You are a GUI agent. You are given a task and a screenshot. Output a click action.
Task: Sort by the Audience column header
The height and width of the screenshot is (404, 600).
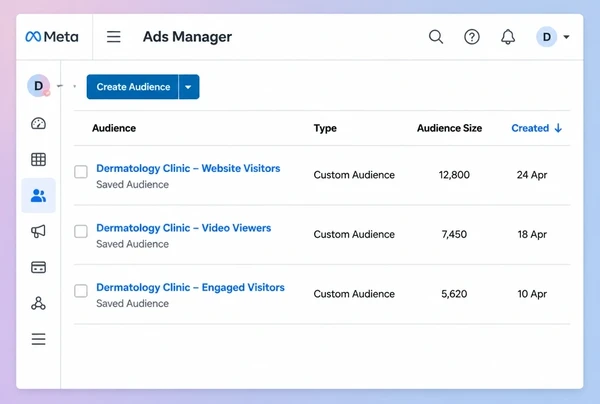tap(114, 128)
